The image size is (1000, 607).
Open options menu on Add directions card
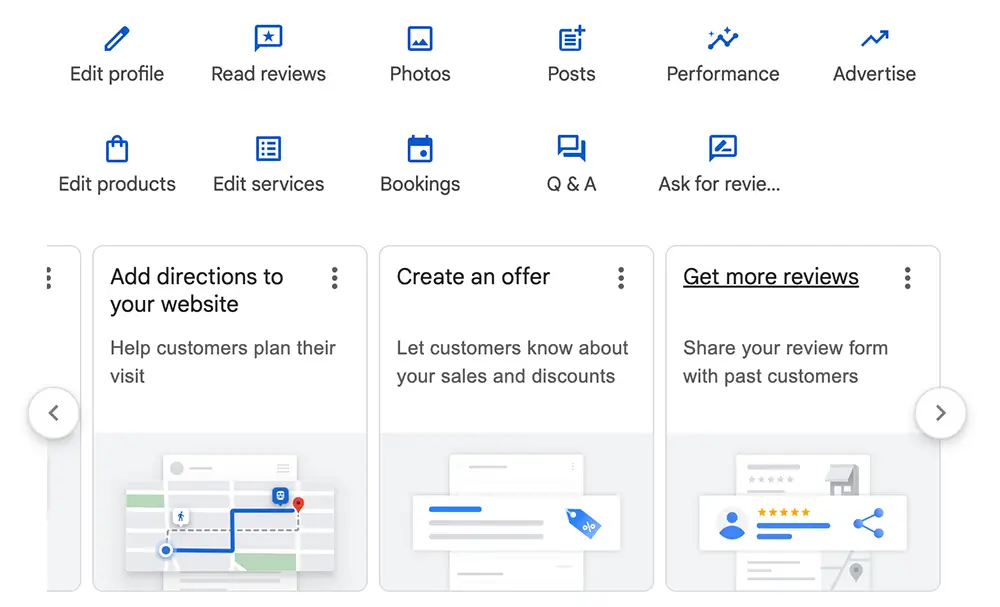pos(334,278)
